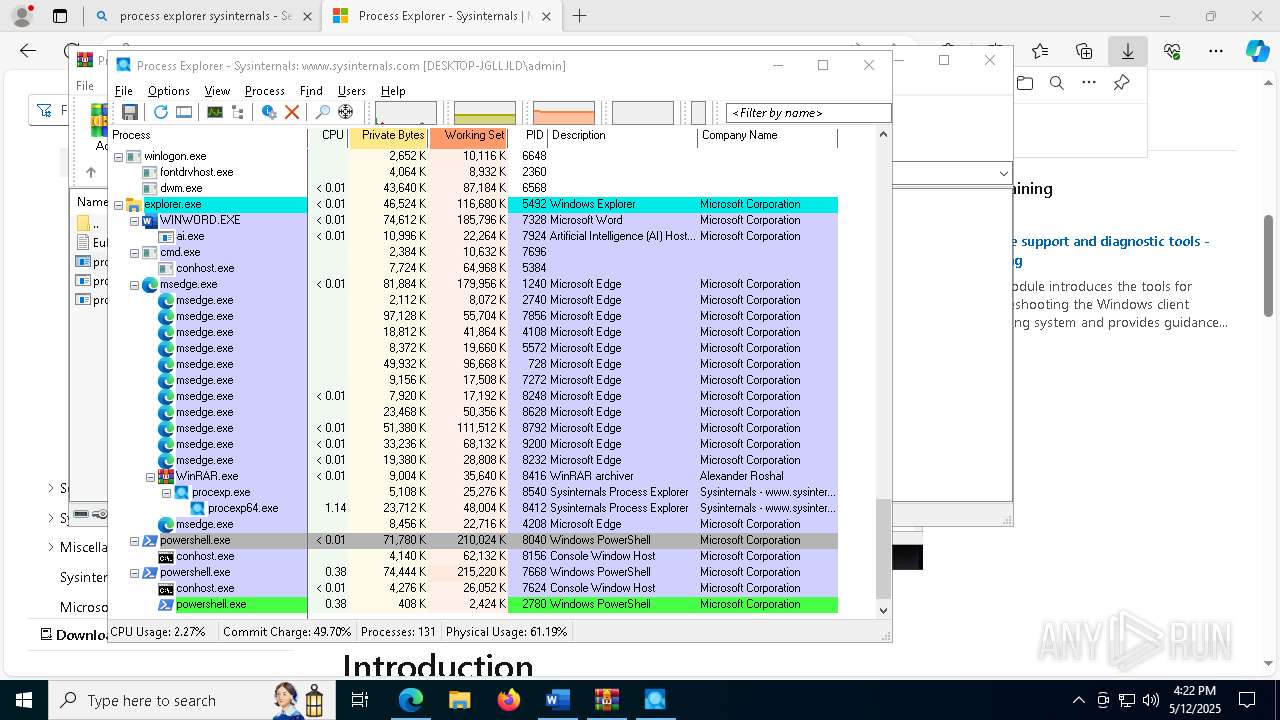Open the Options menu
The image size is (1280, 720).
point(169,91)
